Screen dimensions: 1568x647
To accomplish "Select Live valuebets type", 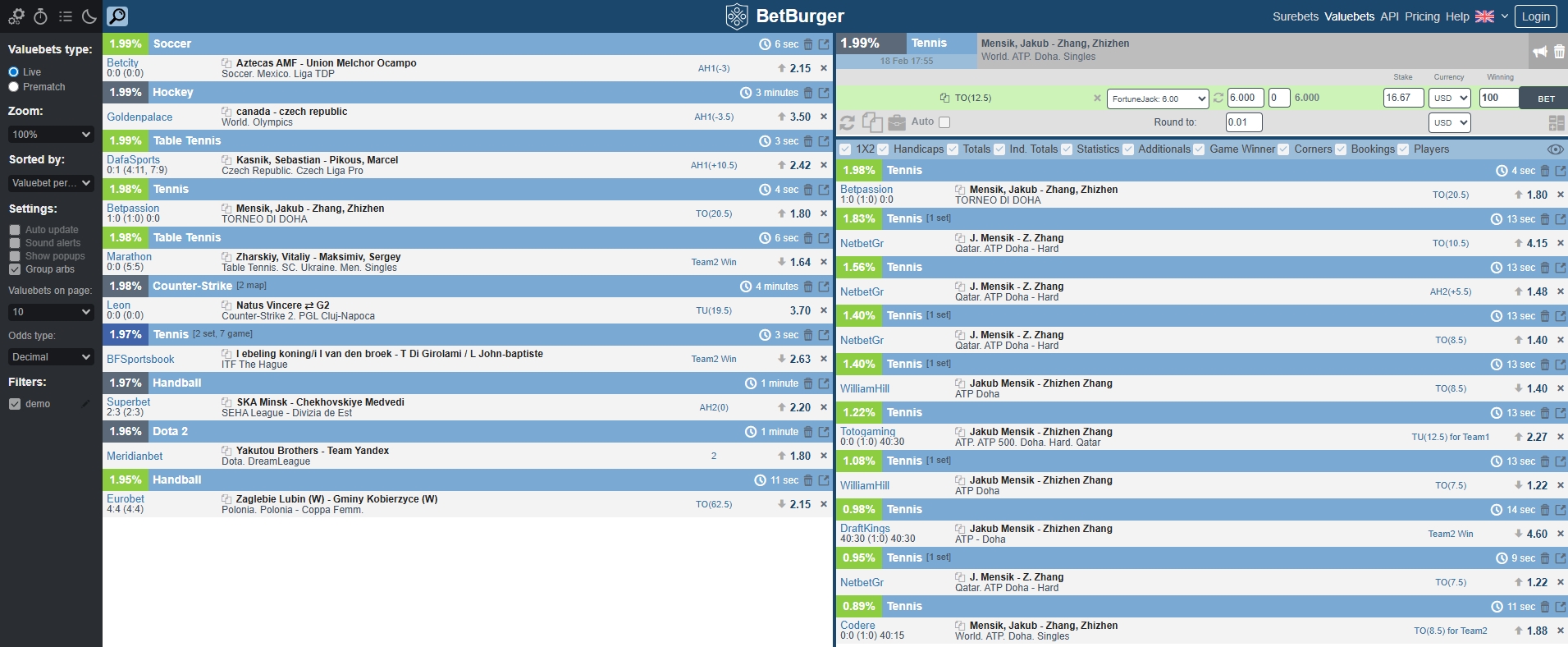I will (13, 72).
